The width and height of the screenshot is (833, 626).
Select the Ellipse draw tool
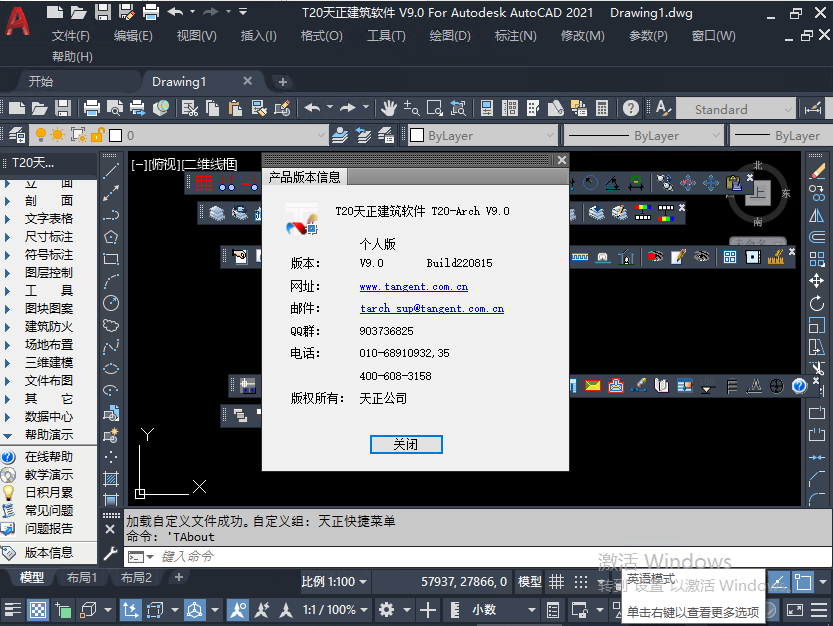(x=110, y=369)
